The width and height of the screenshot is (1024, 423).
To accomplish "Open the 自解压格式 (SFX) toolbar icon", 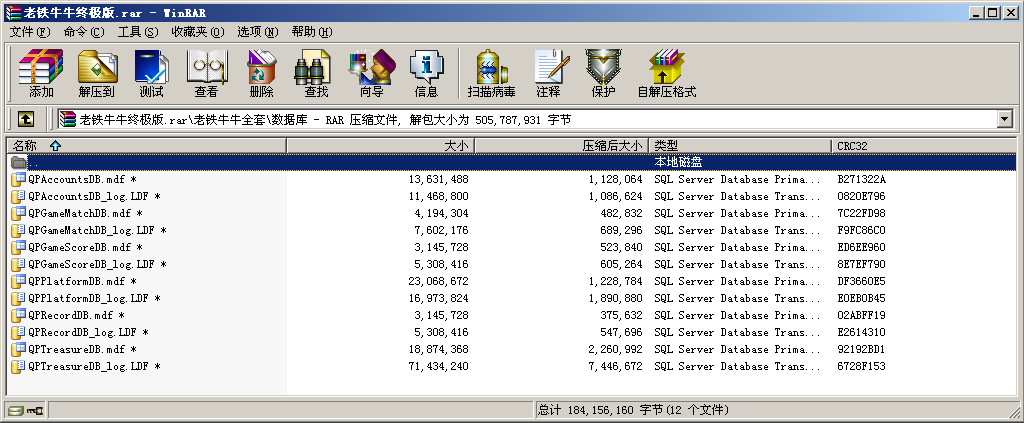I will pos(666,73).
